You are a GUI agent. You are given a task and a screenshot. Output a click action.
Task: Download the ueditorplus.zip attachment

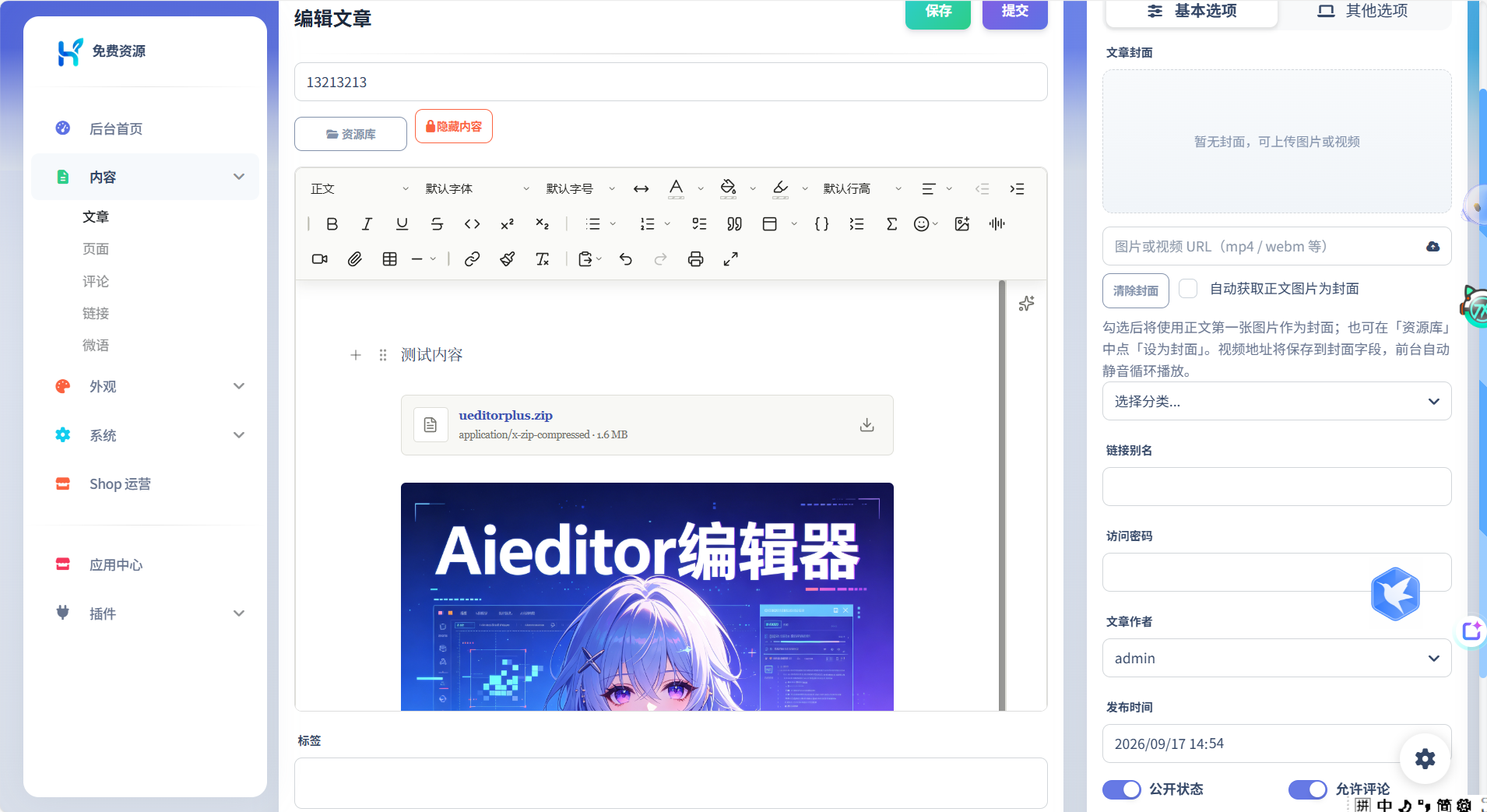867,425
